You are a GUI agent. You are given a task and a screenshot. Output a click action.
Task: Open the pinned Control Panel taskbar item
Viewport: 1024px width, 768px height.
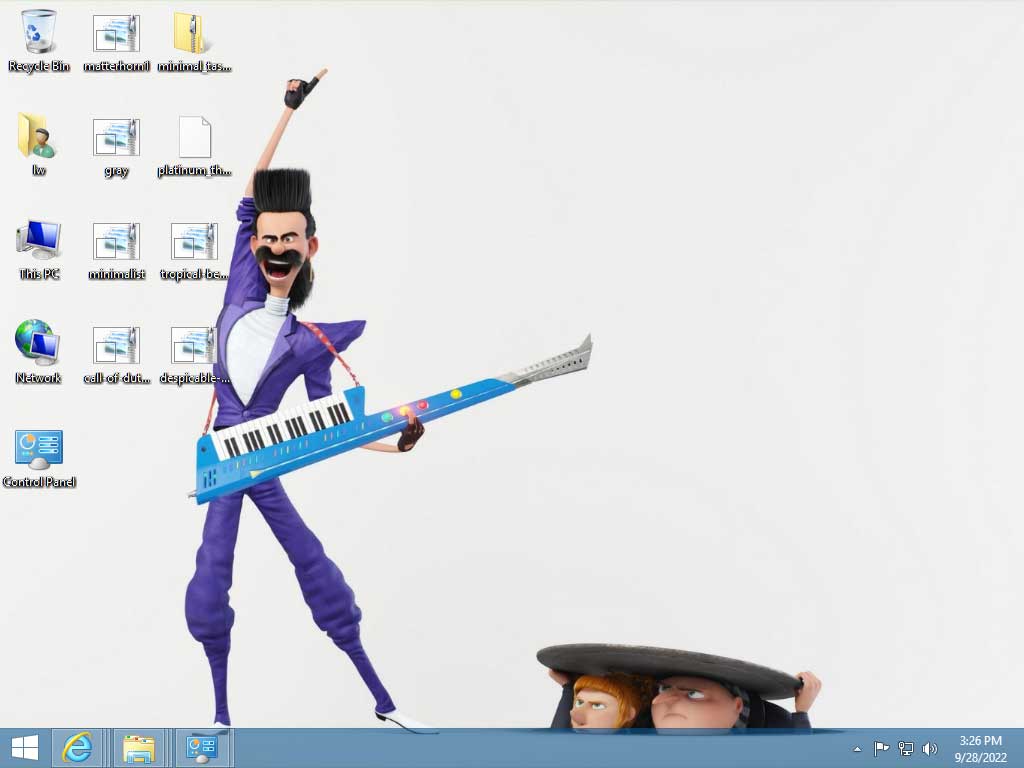click(x=204, y=747)
